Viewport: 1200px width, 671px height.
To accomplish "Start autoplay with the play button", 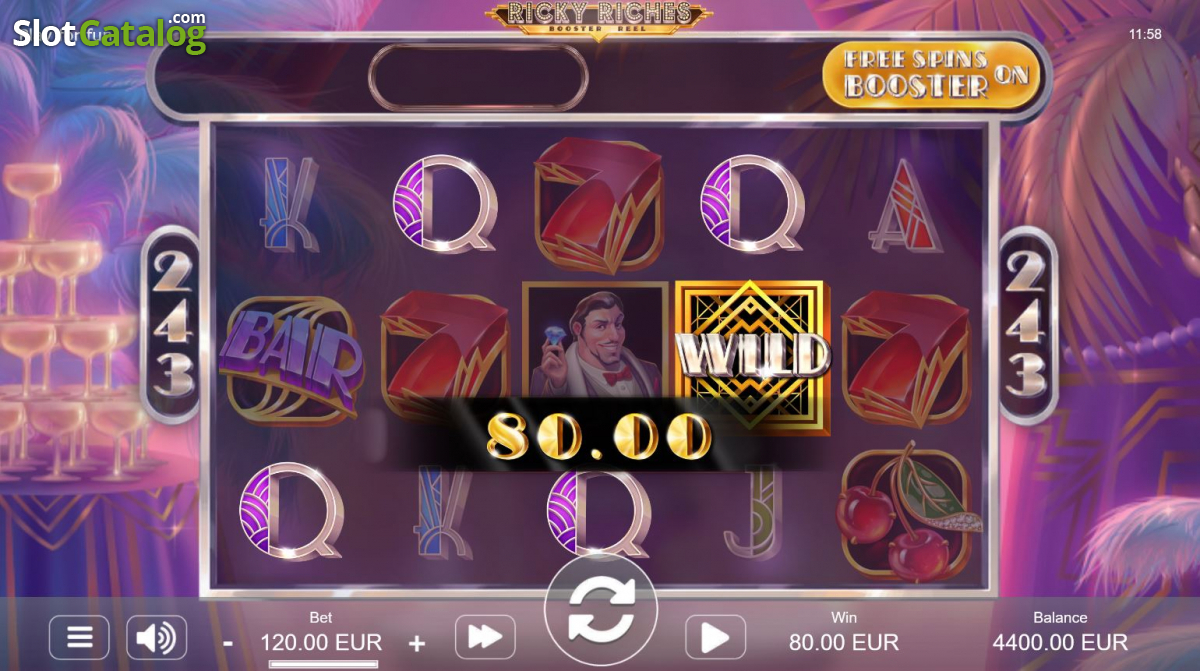I will (715, 637).
